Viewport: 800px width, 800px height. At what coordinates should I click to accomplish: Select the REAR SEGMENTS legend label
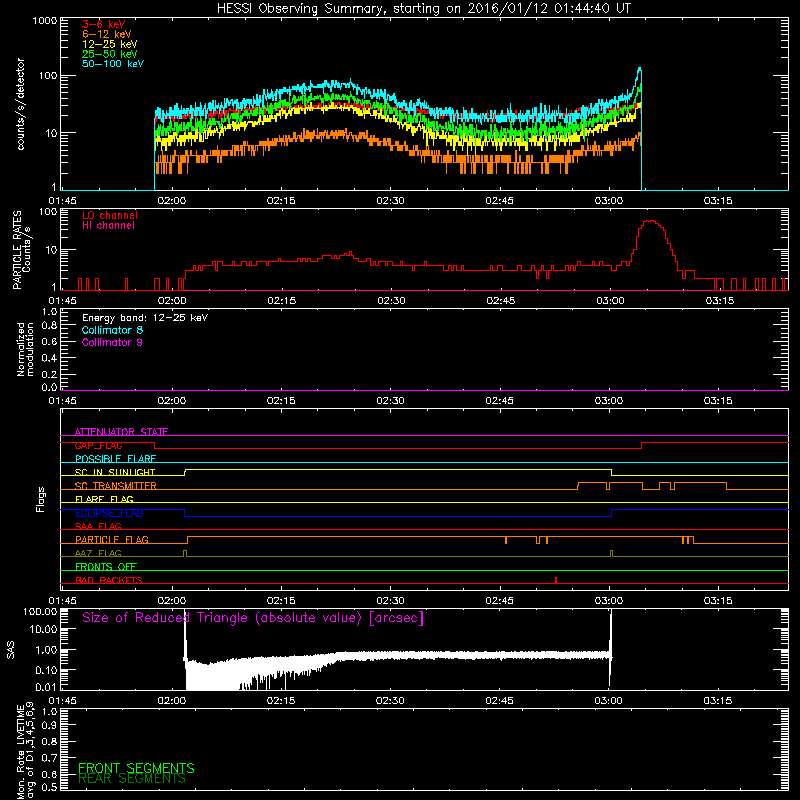[x=132, y=779]
